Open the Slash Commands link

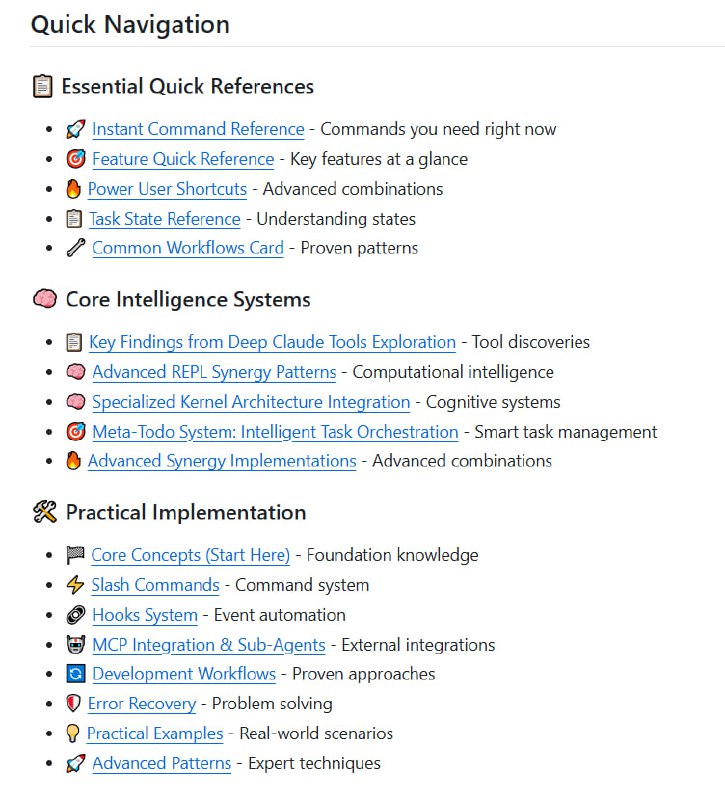point(155,585)
